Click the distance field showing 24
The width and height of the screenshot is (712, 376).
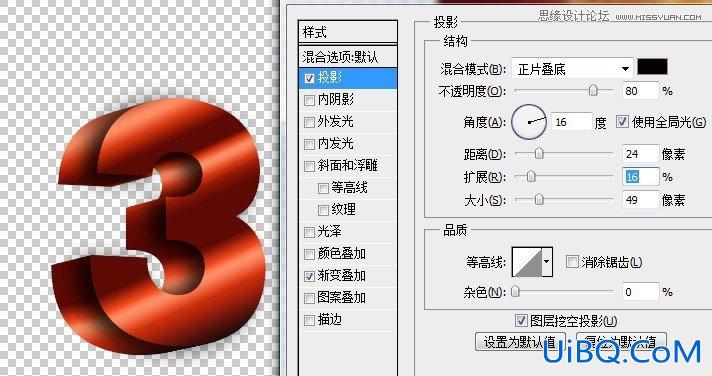(640, 154)
